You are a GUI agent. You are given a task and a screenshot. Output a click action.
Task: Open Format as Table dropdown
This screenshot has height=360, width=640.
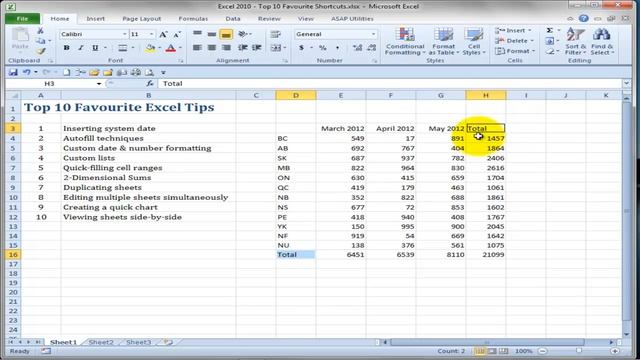tap(443, 41)
